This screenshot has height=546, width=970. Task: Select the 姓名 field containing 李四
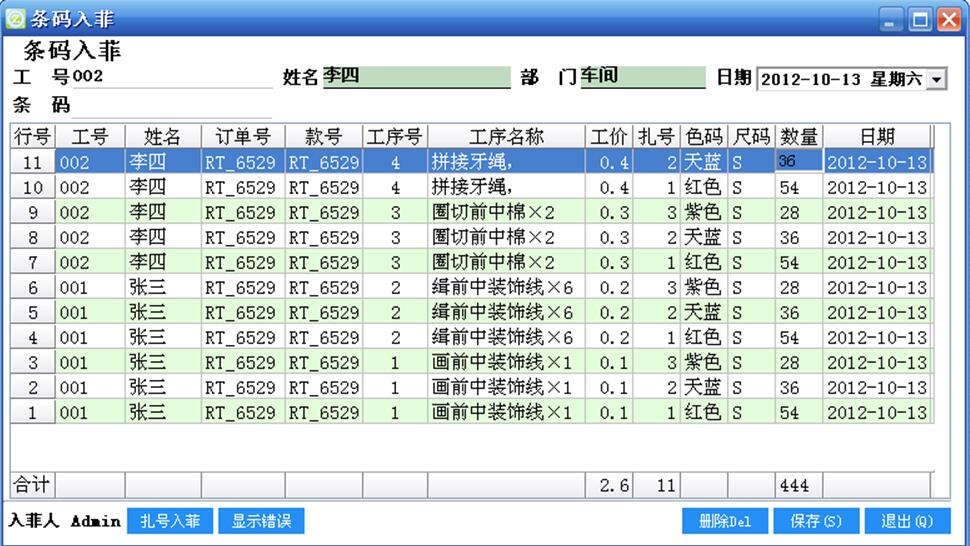416,77
